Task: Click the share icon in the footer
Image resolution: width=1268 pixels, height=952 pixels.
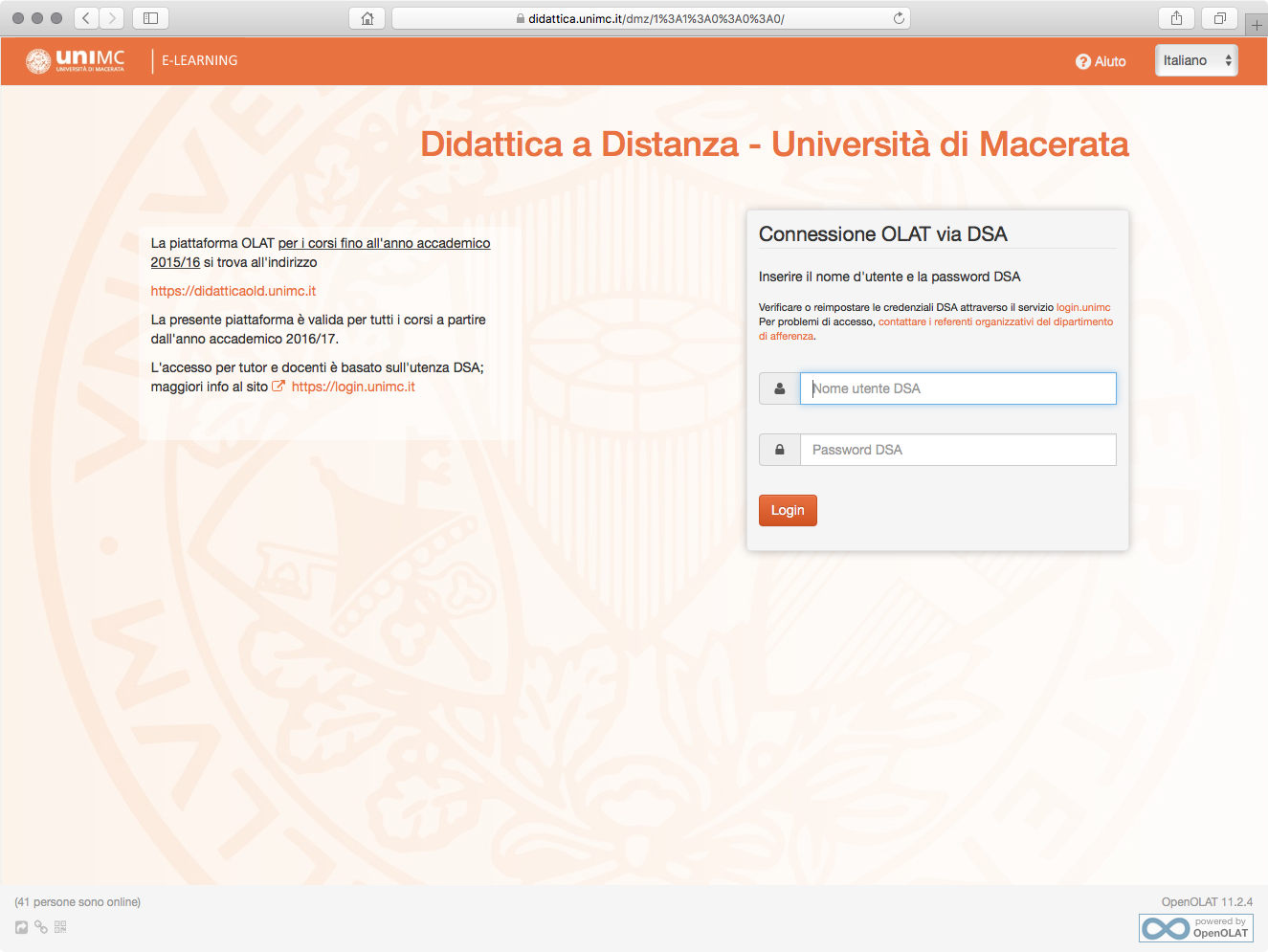Action: pyautogui.click(x=21, y=927)
